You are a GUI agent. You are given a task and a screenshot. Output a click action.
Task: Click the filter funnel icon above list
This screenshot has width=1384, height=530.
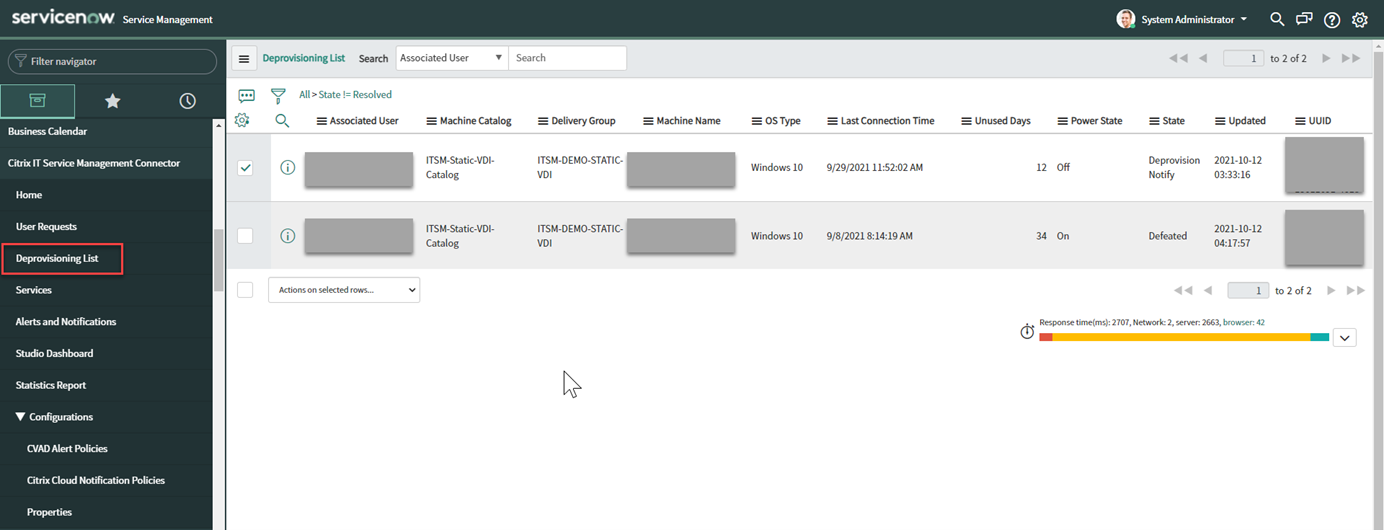point(278,96)
